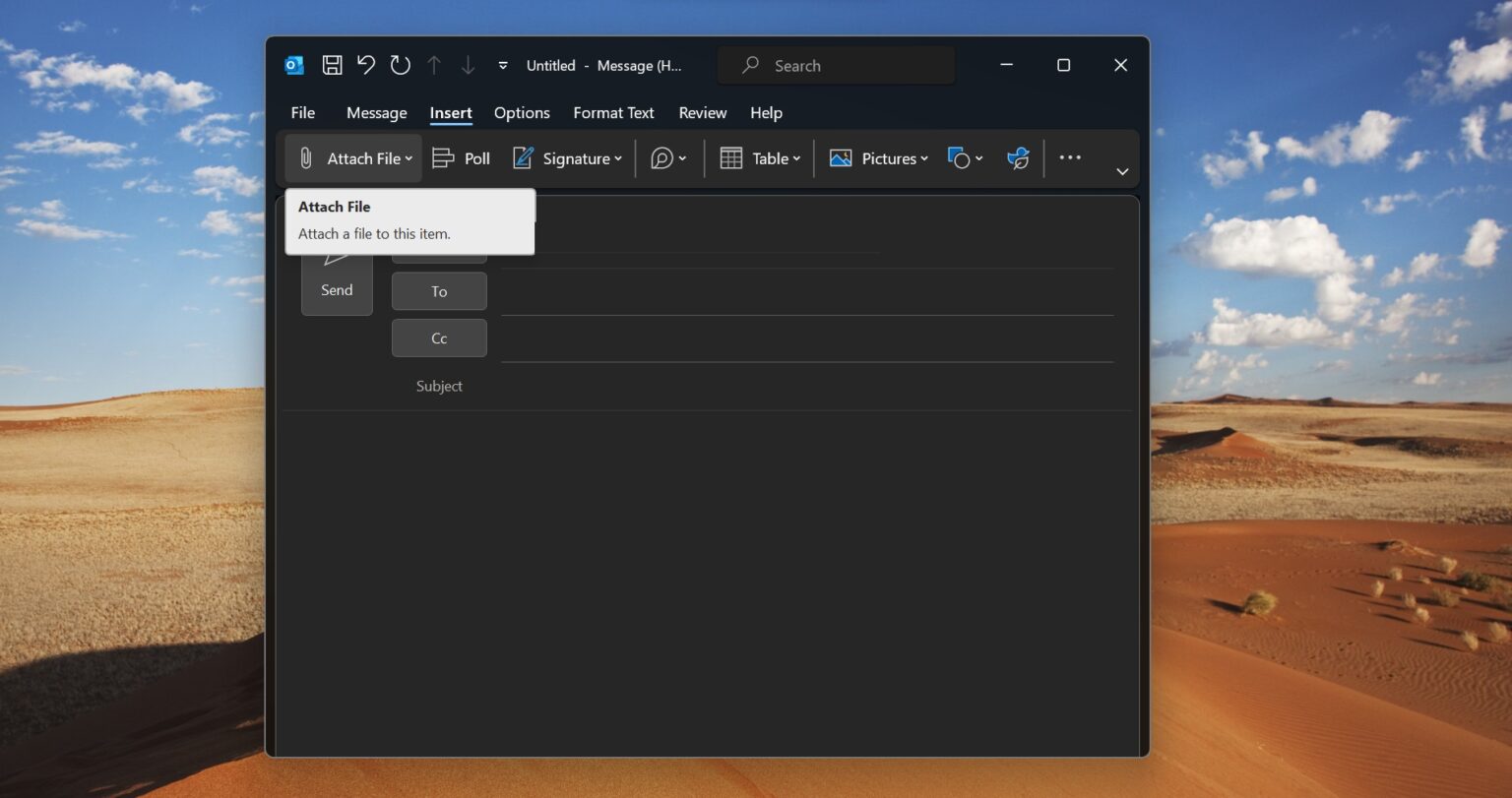
Task: Click the Shapes icon on the ribbon
Action: pyautogui.click(x=957, y=157)
